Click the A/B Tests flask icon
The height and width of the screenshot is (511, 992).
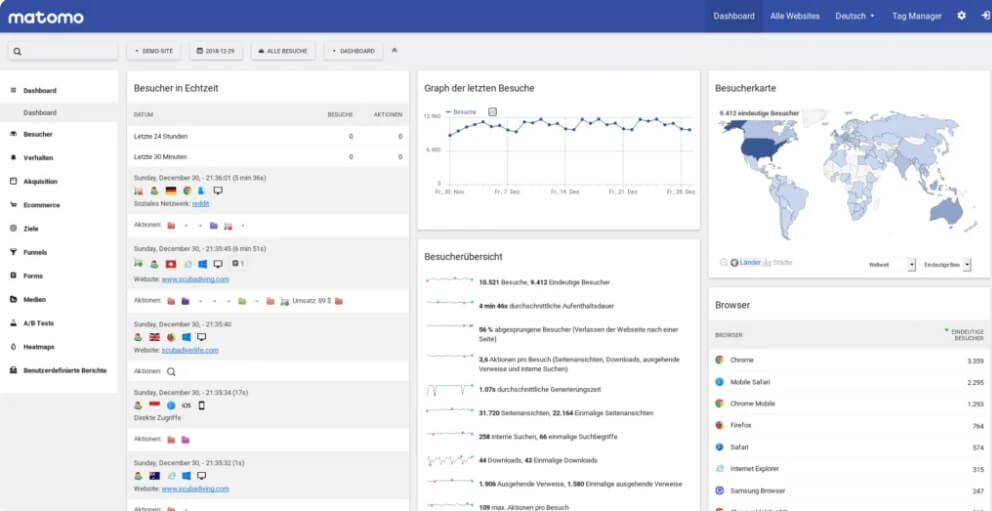(x=13, y=323)
